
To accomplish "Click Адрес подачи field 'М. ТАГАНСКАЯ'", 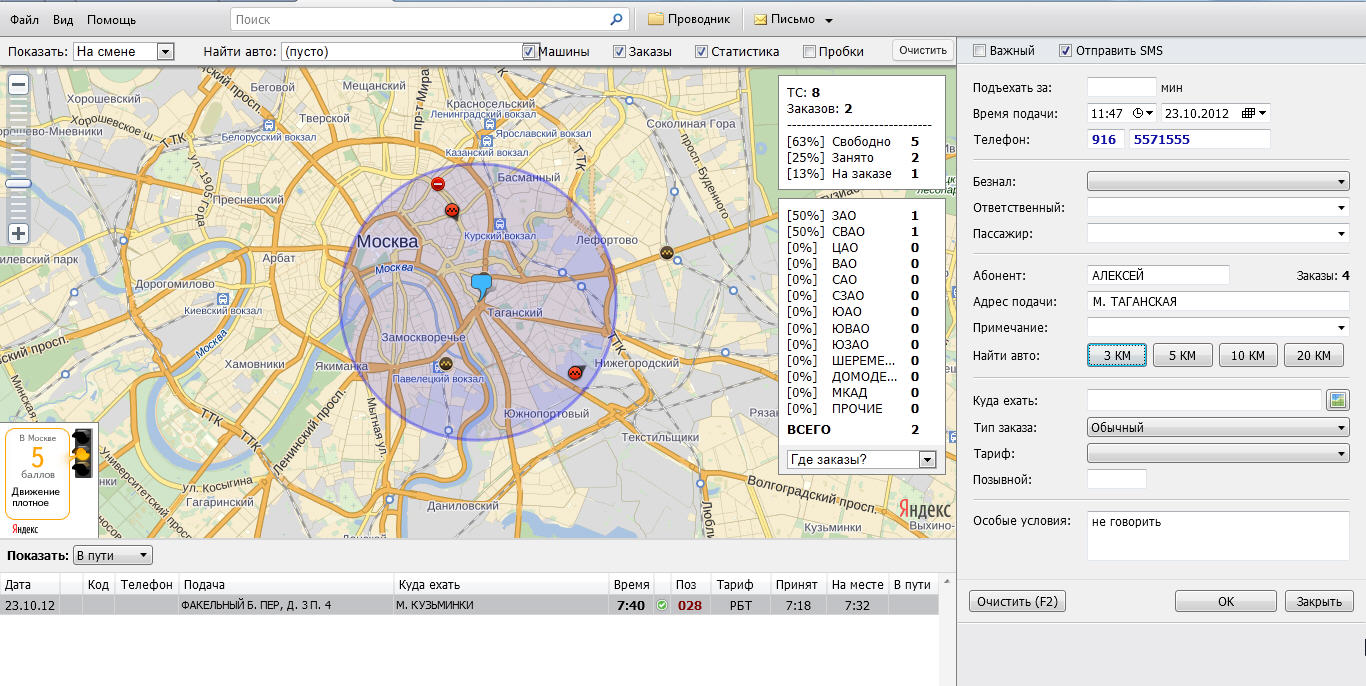I will 1218,301.
